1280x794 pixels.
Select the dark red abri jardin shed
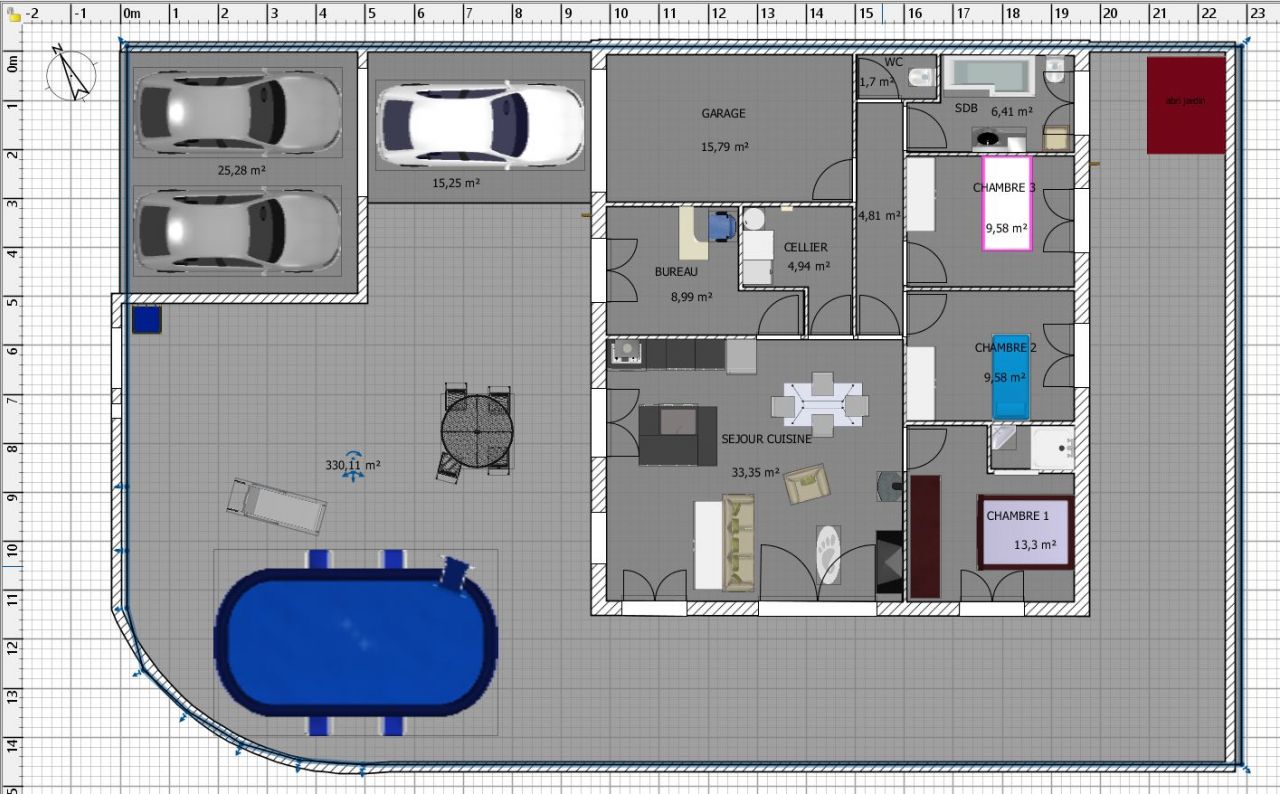pos(1186,105)
